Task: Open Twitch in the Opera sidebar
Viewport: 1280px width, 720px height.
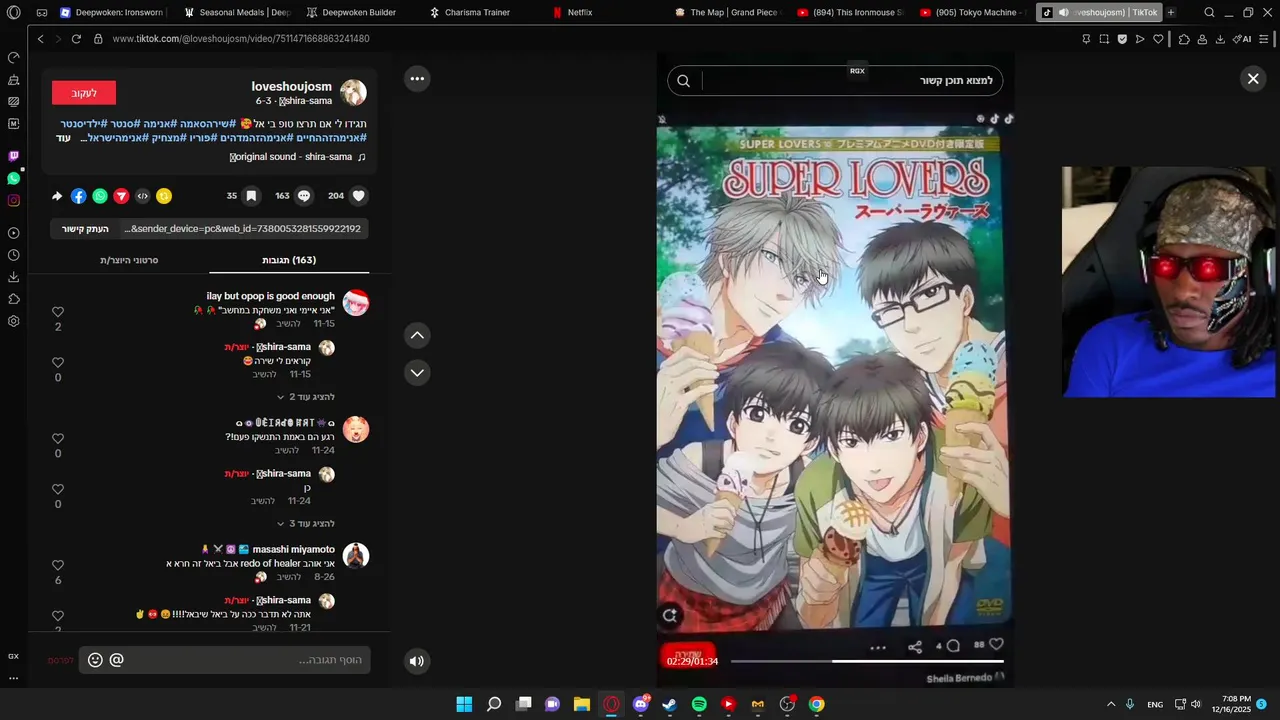Action: coord(13,156)
